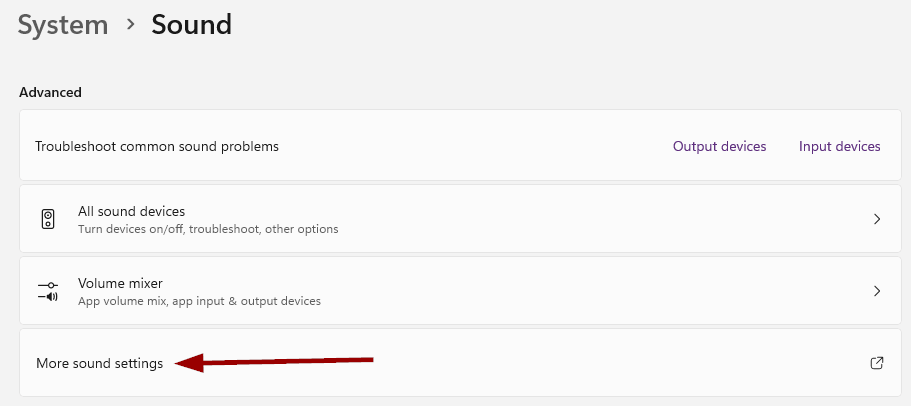Click the external link icon for More sound settings
This screenshot has height=406, width=911.
(x=877, y=363)
